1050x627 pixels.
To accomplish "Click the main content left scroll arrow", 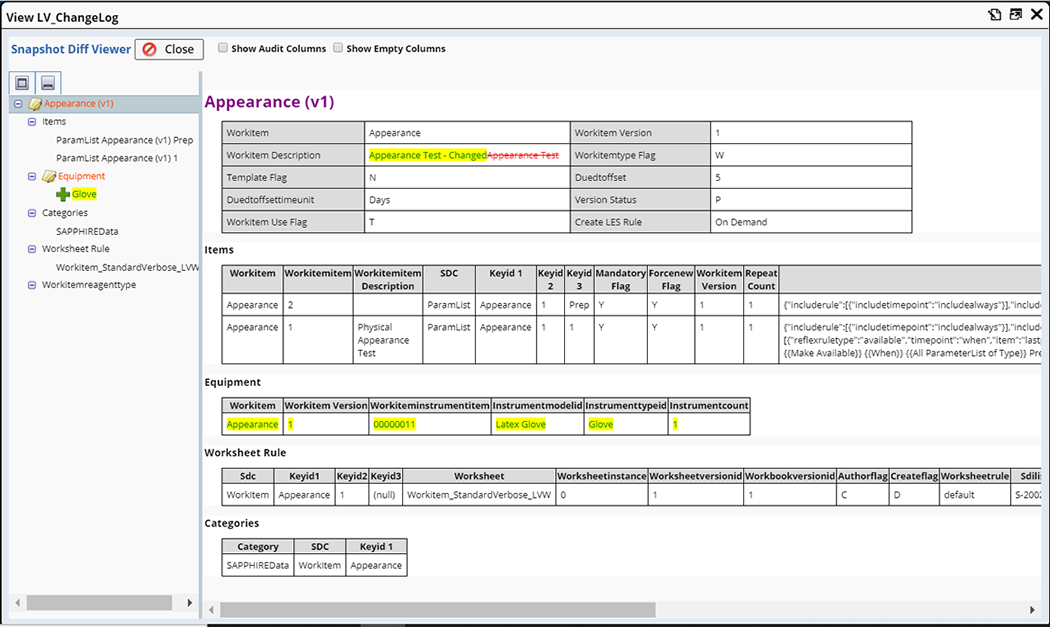I will (x=212, y=610).
